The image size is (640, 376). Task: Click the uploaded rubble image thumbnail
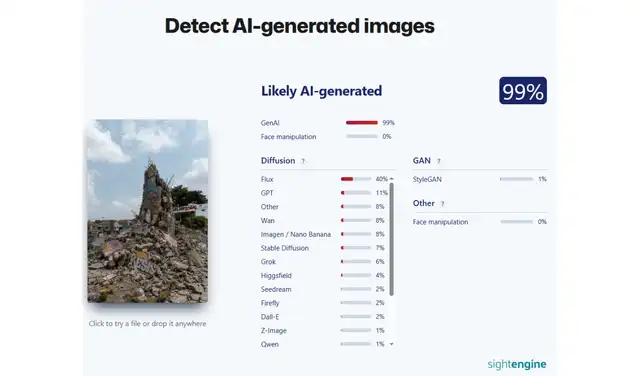pos(147,211)
